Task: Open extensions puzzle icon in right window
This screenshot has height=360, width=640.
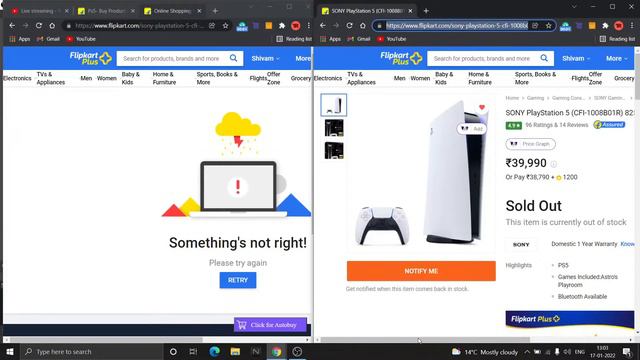Action: click(605, 26)
